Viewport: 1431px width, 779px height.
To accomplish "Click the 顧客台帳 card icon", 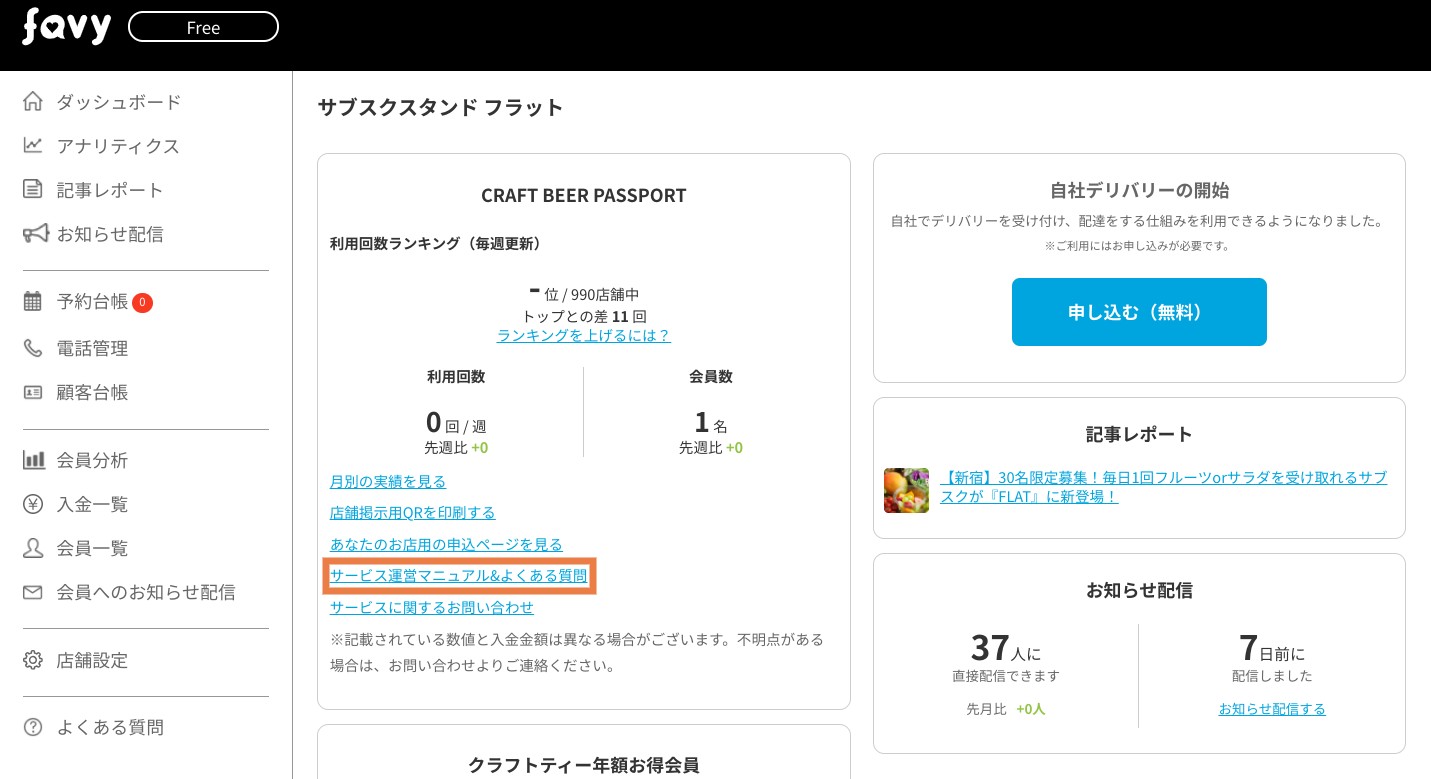I will (x=33, y=392).
